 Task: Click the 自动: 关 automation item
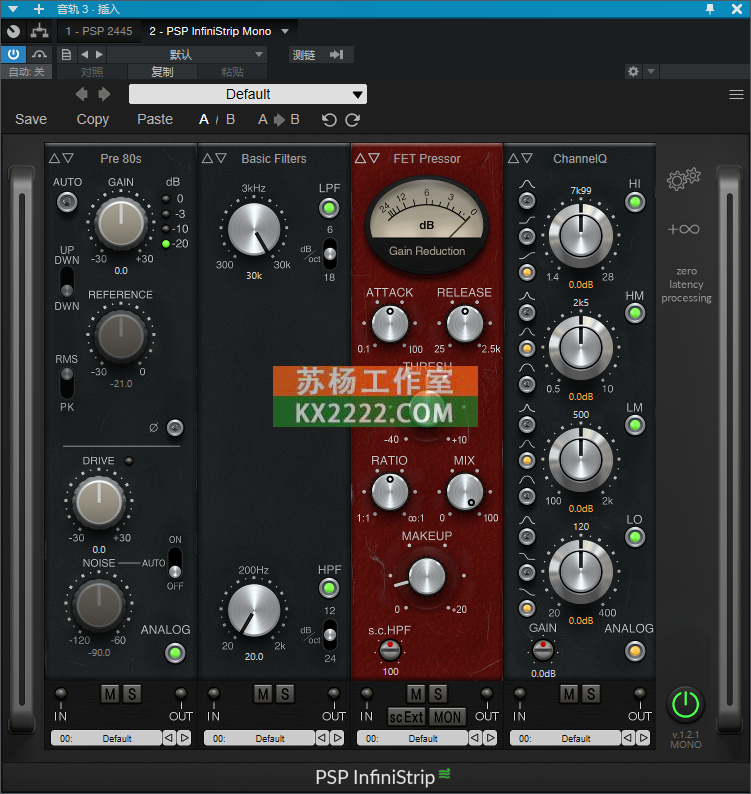[x=26, y=72]
